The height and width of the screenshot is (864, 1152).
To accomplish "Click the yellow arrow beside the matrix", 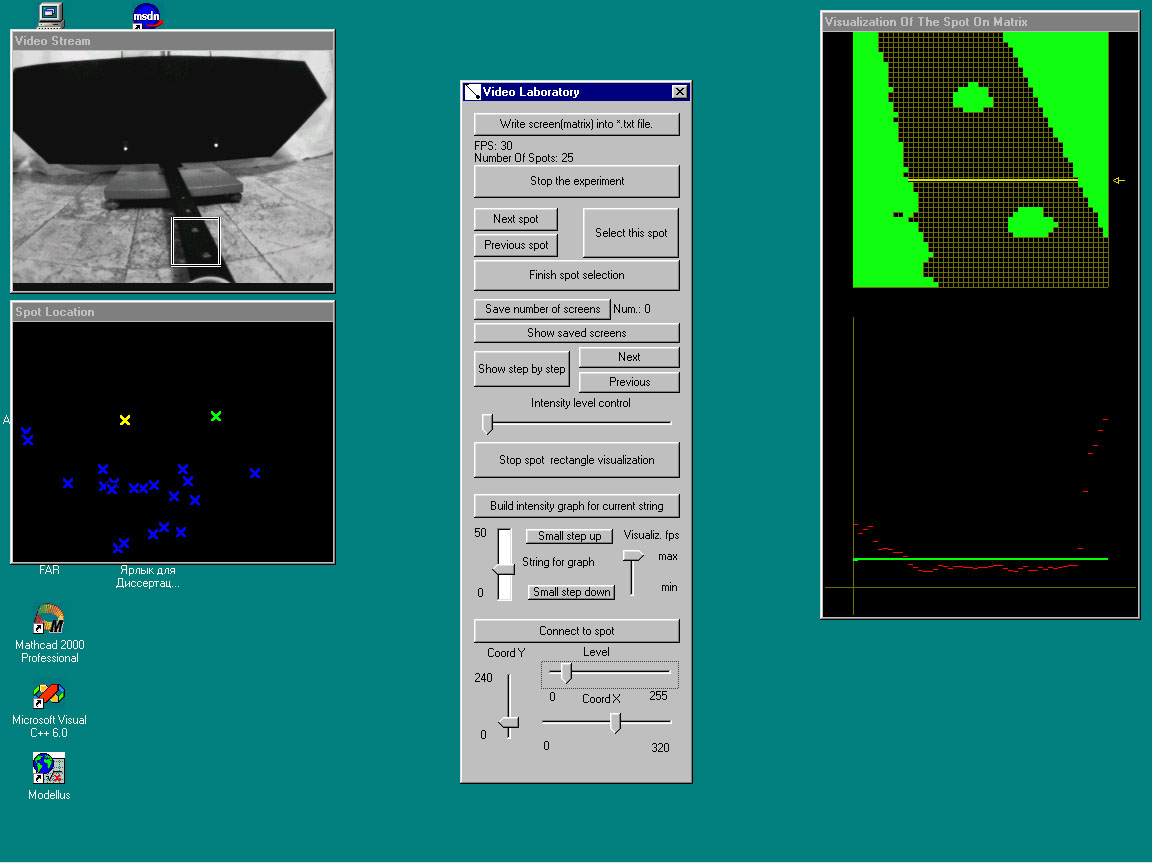I will [x=1119, y=180].
